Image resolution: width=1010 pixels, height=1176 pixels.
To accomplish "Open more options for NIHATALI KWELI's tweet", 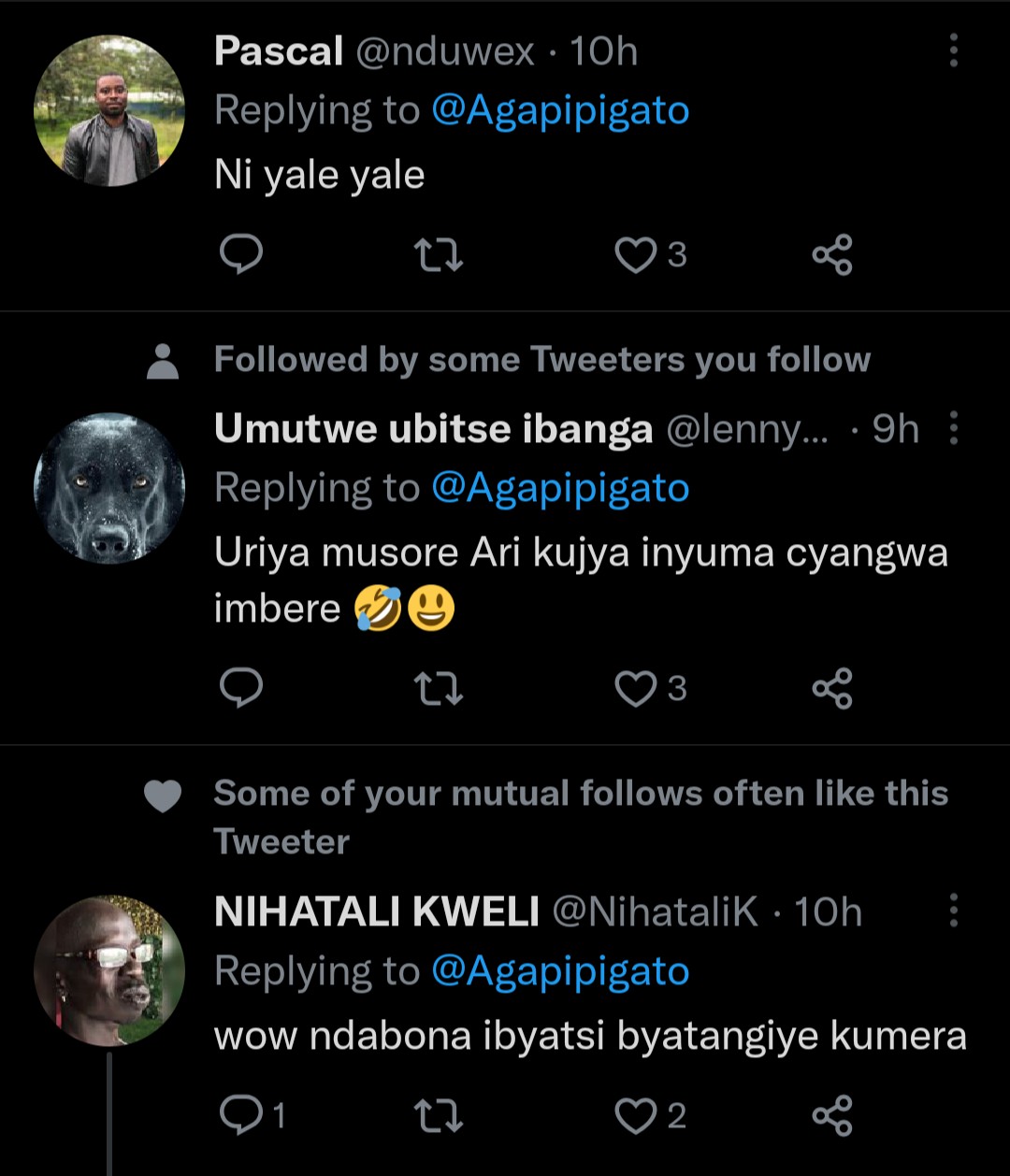I will click(953, 910).
